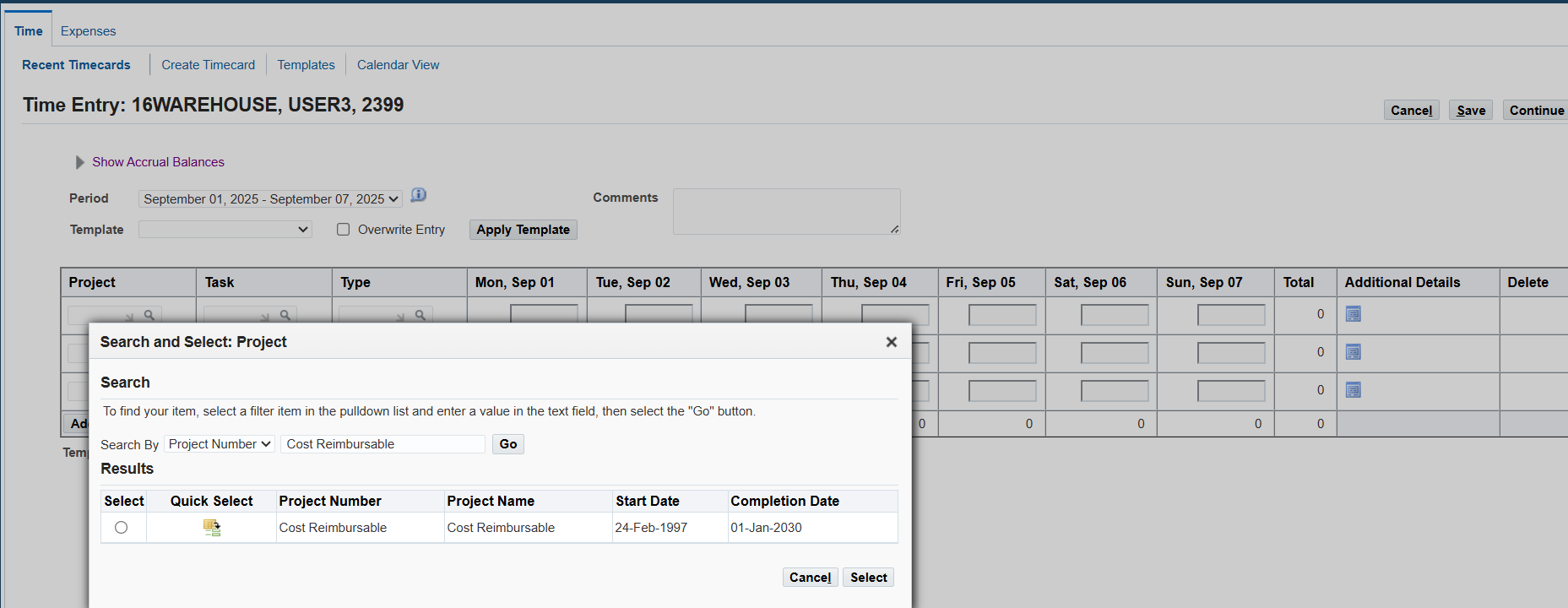The image size is (1568, 608).
Task: Open the Calendar View subtab
Action: (398, 65)
